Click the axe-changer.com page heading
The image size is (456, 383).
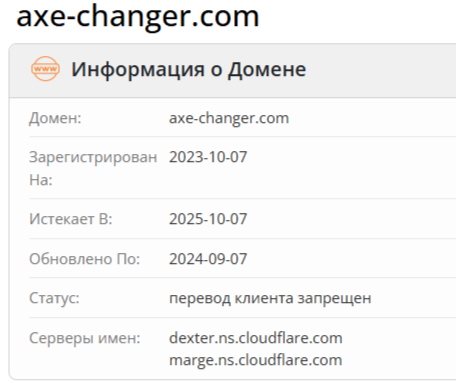tap(138, 17)
